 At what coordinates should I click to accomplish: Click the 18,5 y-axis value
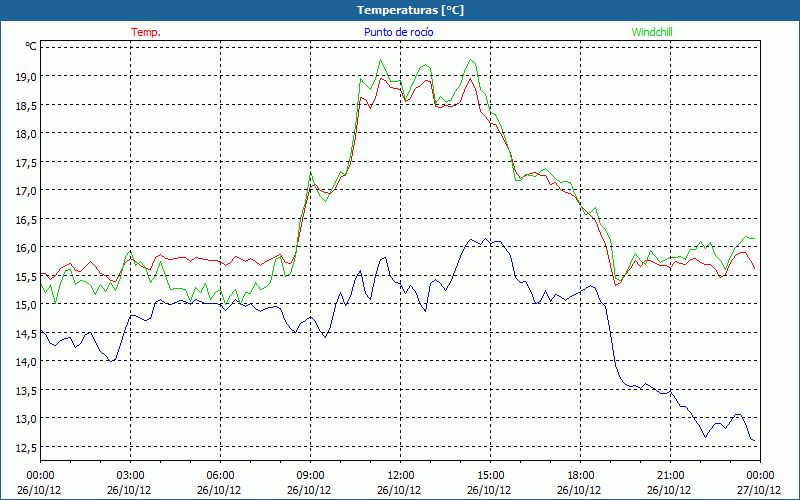(28, 106)
